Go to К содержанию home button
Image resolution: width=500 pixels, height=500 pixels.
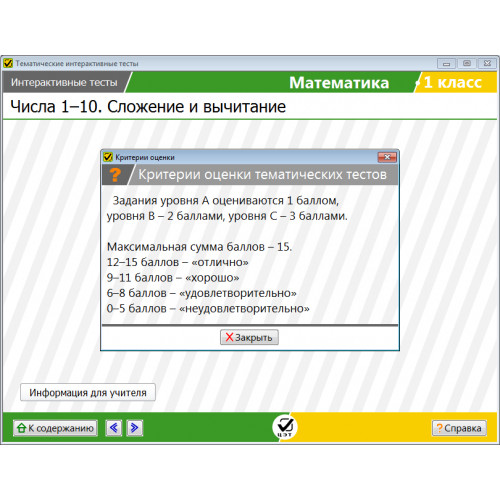(x=55, y=428)
